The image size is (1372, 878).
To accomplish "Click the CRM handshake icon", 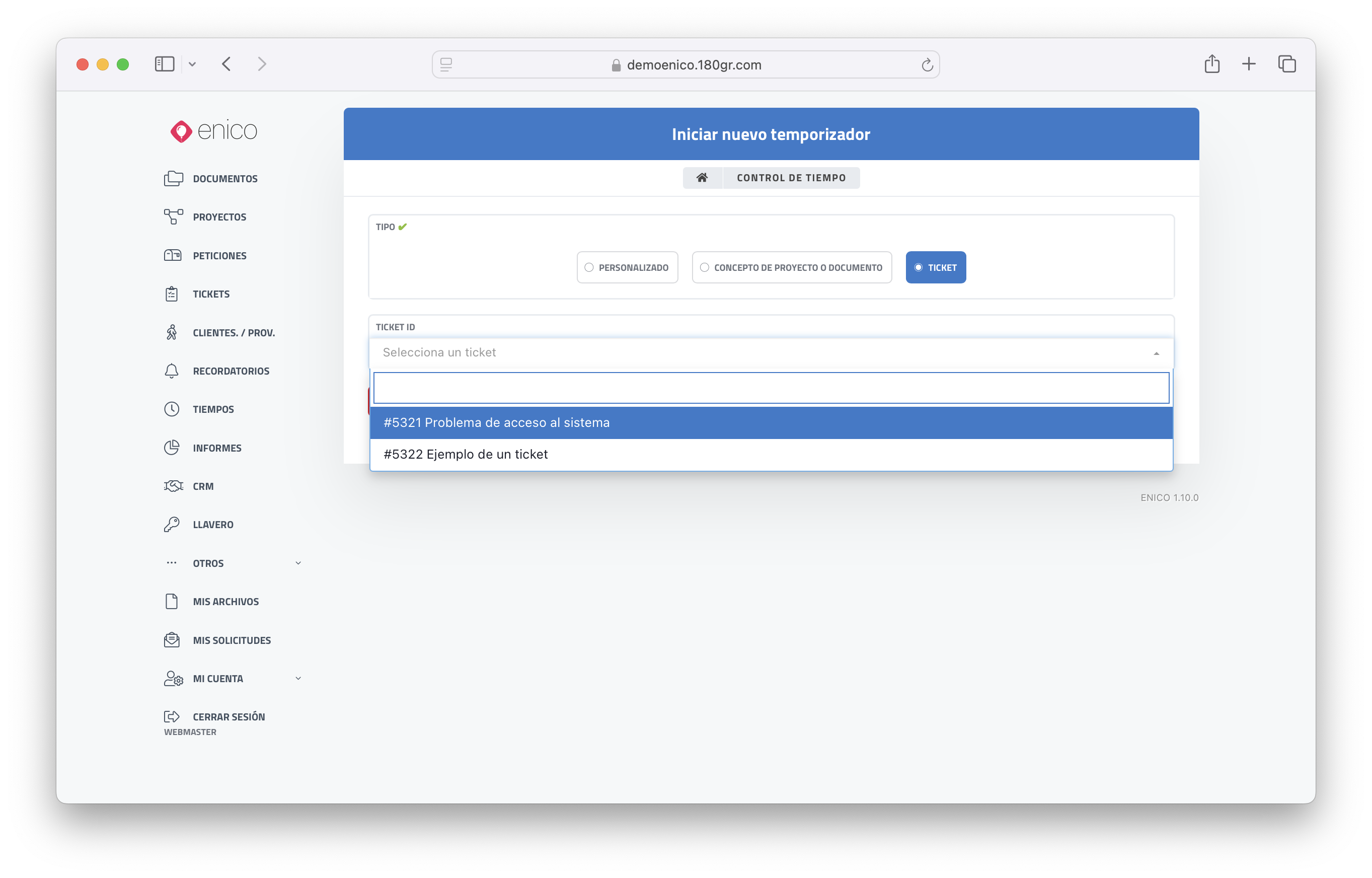I will (173, 486).
